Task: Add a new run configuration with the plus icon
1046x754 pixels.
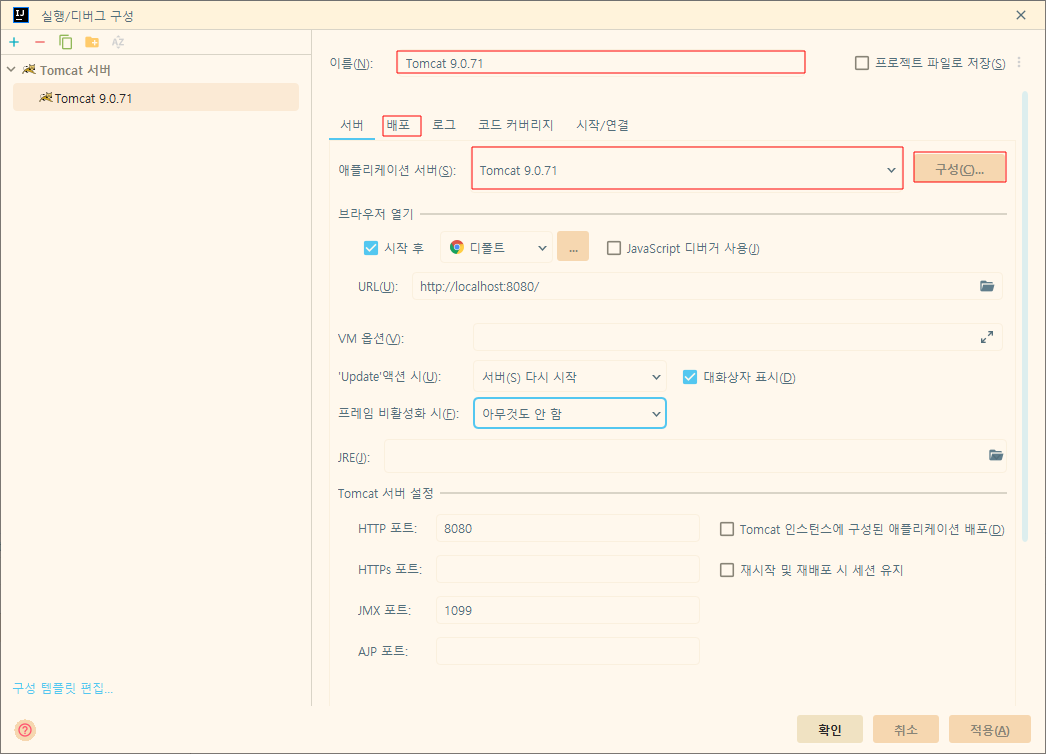Action: coord(14,42)
